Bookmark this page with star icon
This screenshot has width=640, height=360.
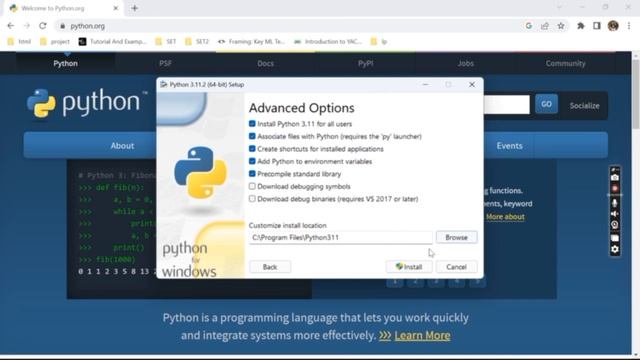[561, 26]
